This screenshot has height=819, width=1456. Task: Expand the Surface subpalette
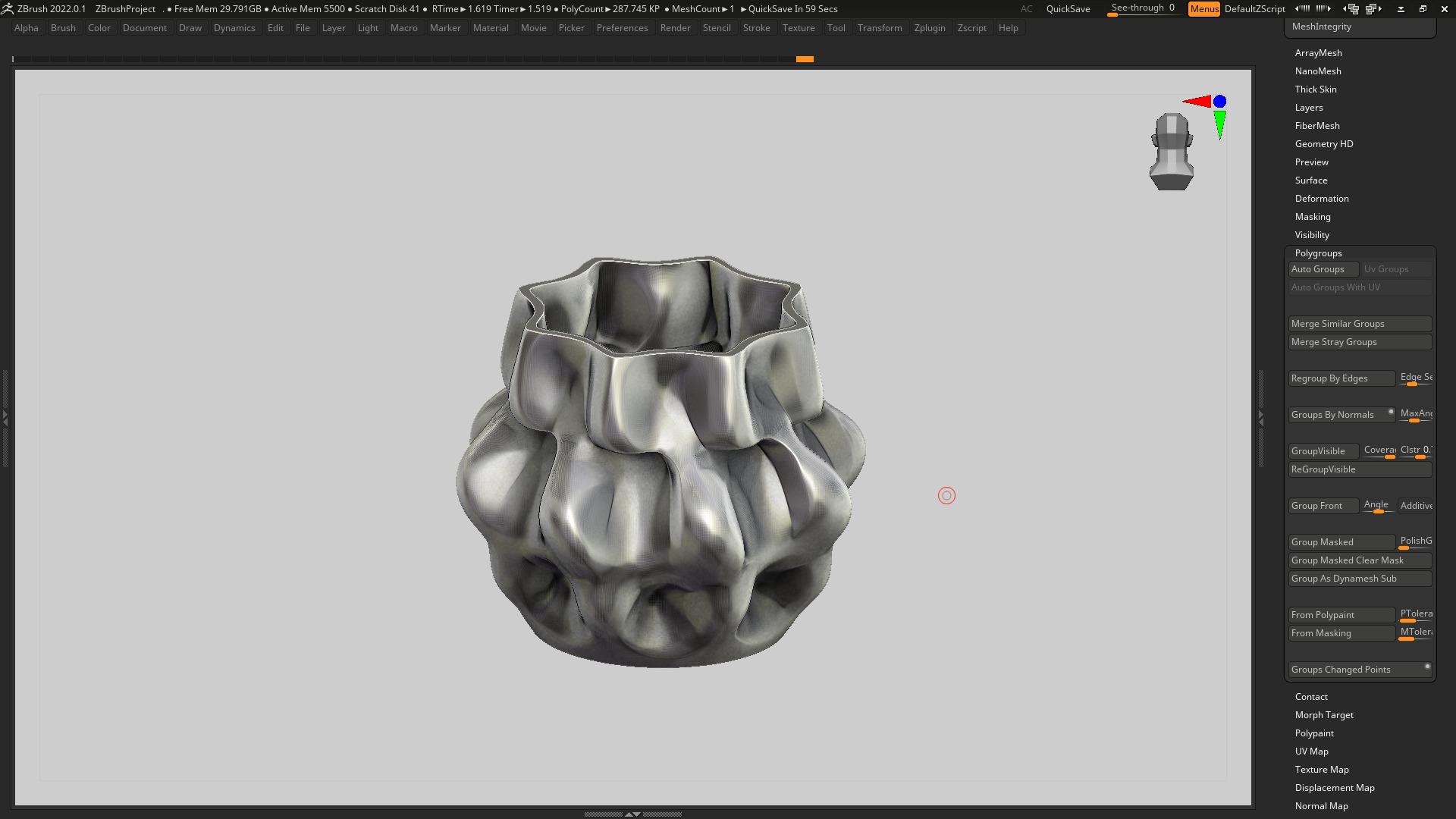[x=1311, y=180]
